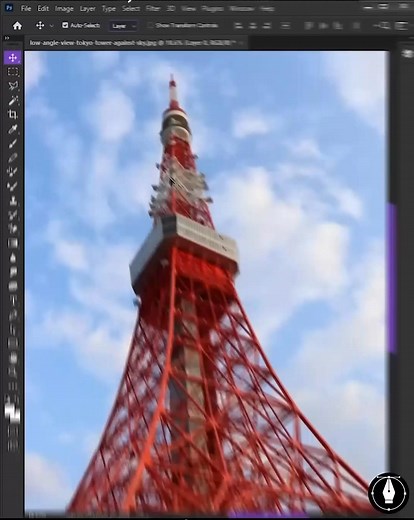Viewport: 414px width, 520px height.
Task: Select the Horizontal Type tool
Action: [x=13, y=300]
